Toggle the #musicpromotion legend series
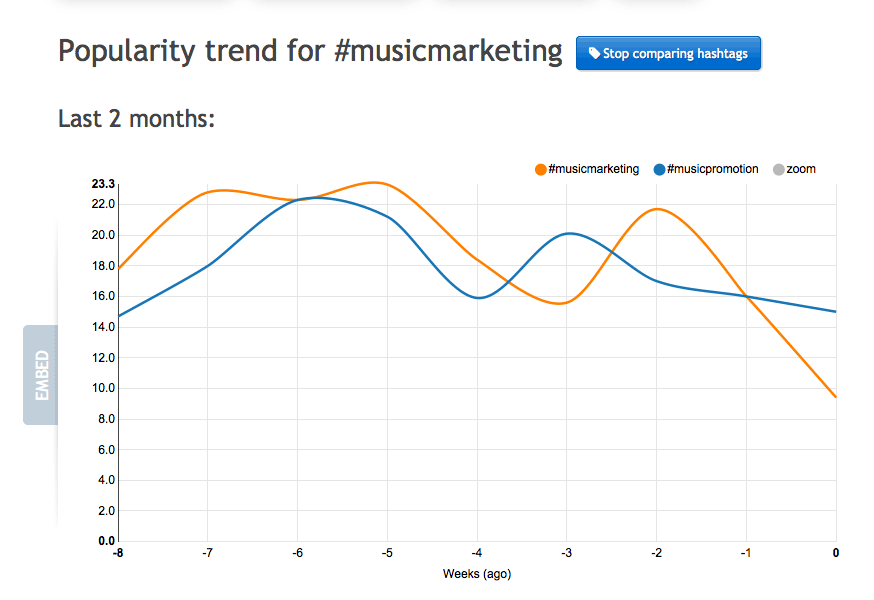This screenshot has height=600, width=874. tap(706, 169)
